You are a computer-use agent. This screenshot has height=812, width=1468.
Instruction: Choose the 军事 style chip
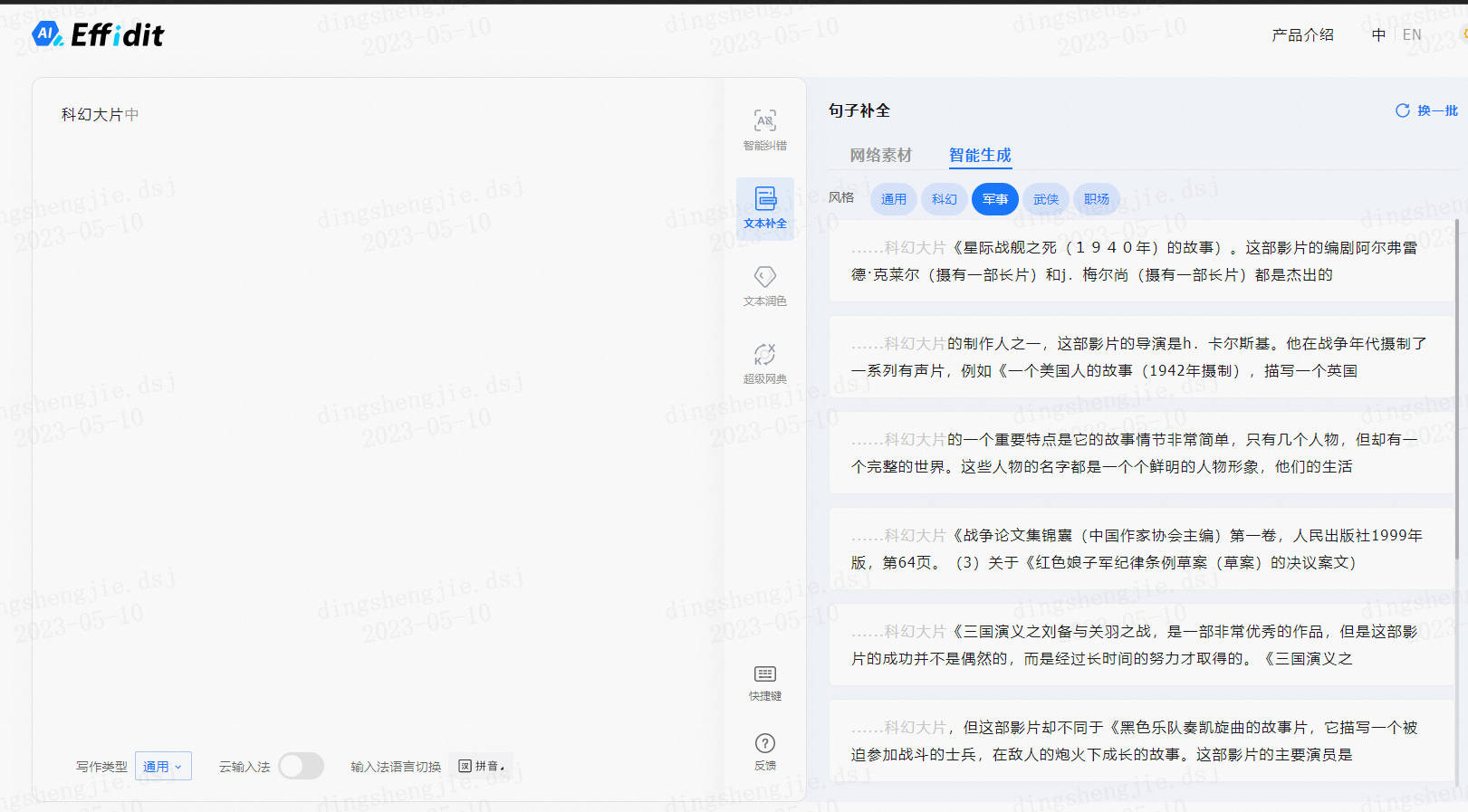click(994, 199)
